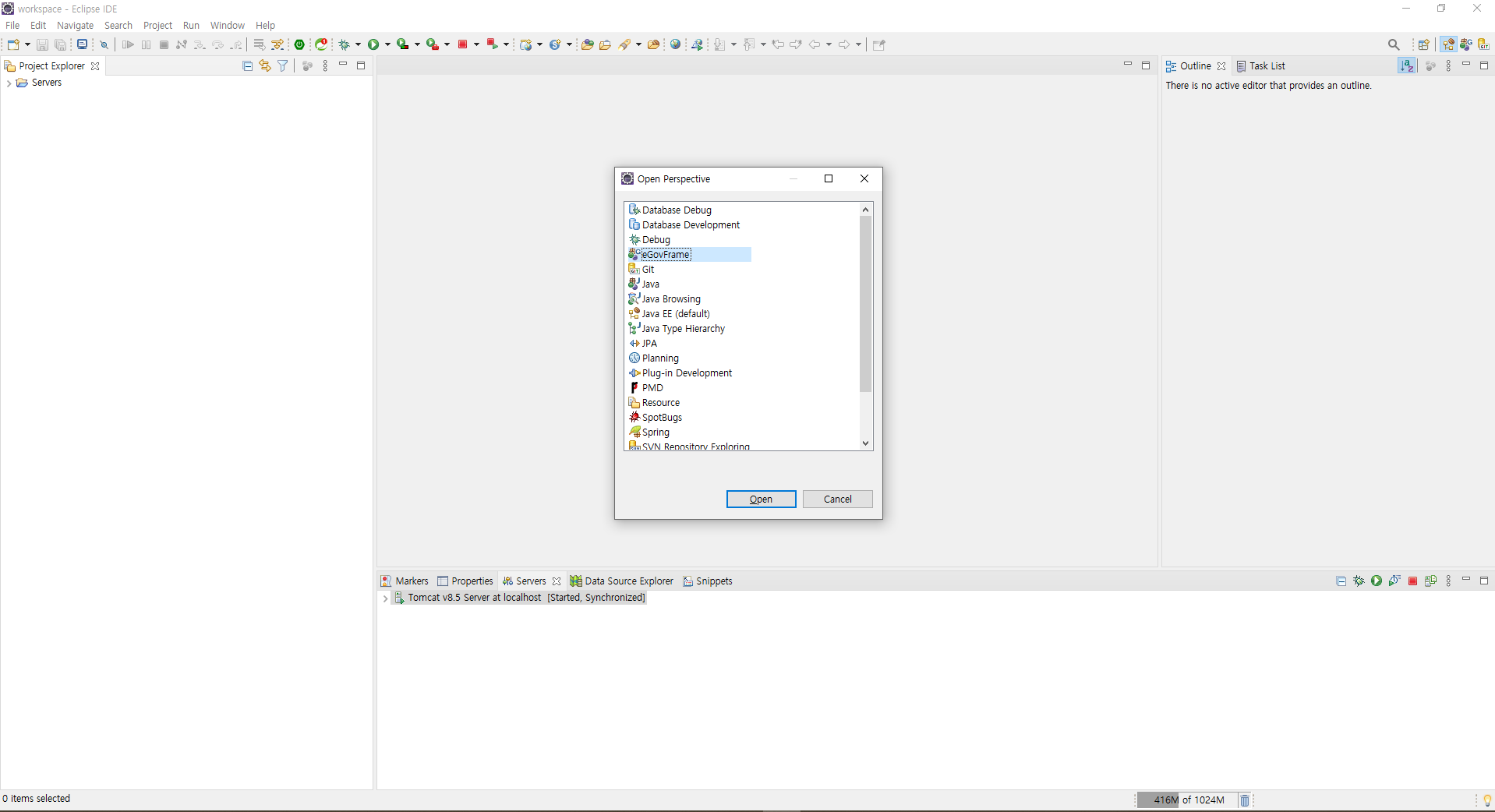This screenshot has height=812, width=1495.
Task: Click filter icon in Project Explorer
Action: pos(283,66)
